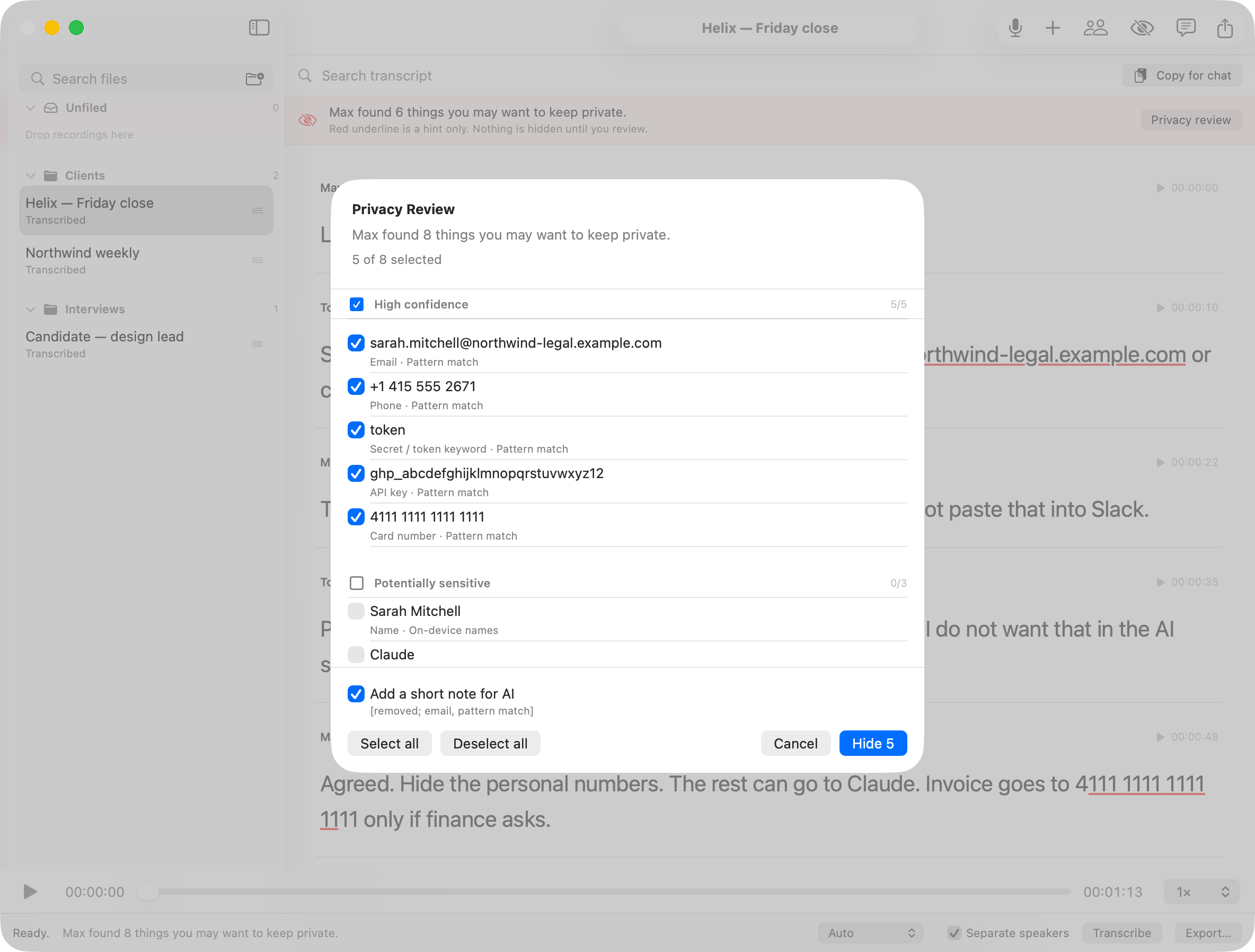Click the plus icon in the toolbar
The image size is (1255, 952).
pos(1053,28)
